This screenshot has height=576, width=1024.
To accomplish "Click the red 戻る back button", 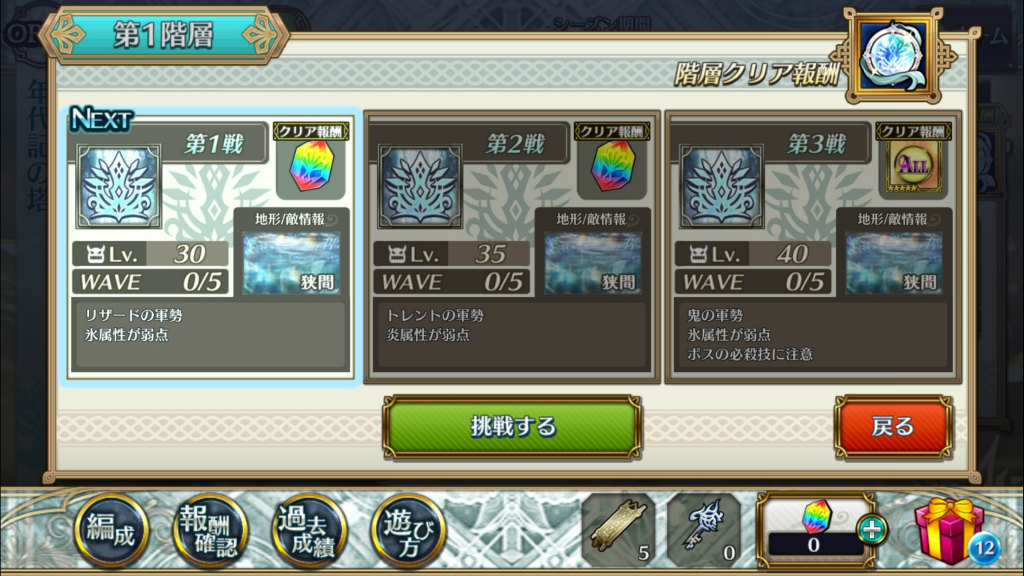I will point(893,426).
